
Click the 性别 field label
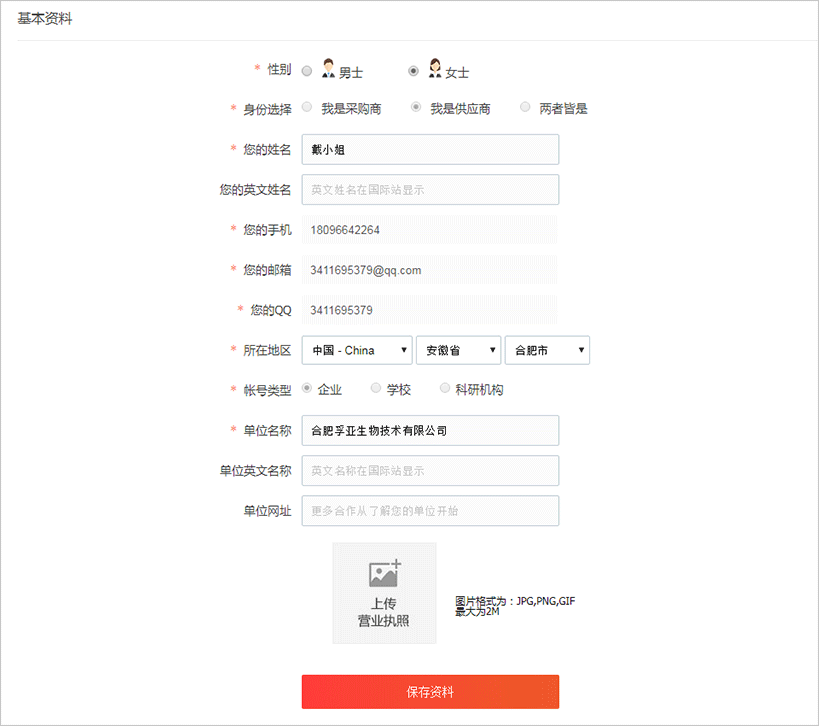279,69
